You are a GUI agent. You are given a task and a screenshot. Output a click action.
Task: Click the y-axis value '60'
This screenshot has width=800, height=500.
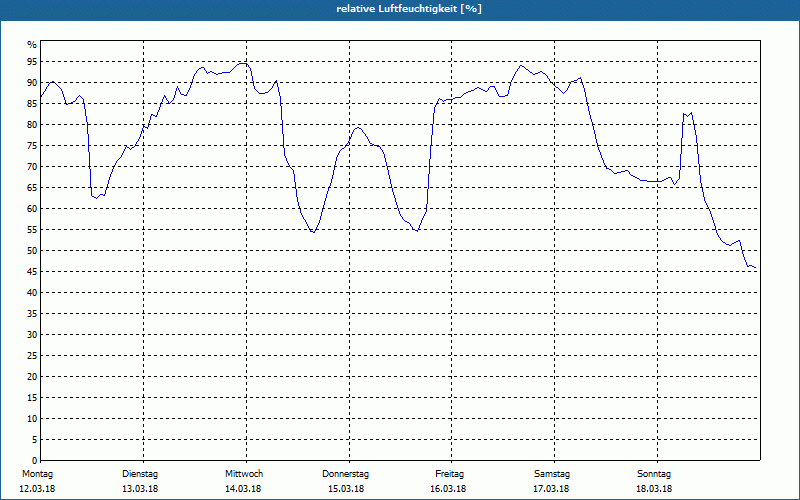[x=32, y=209]
